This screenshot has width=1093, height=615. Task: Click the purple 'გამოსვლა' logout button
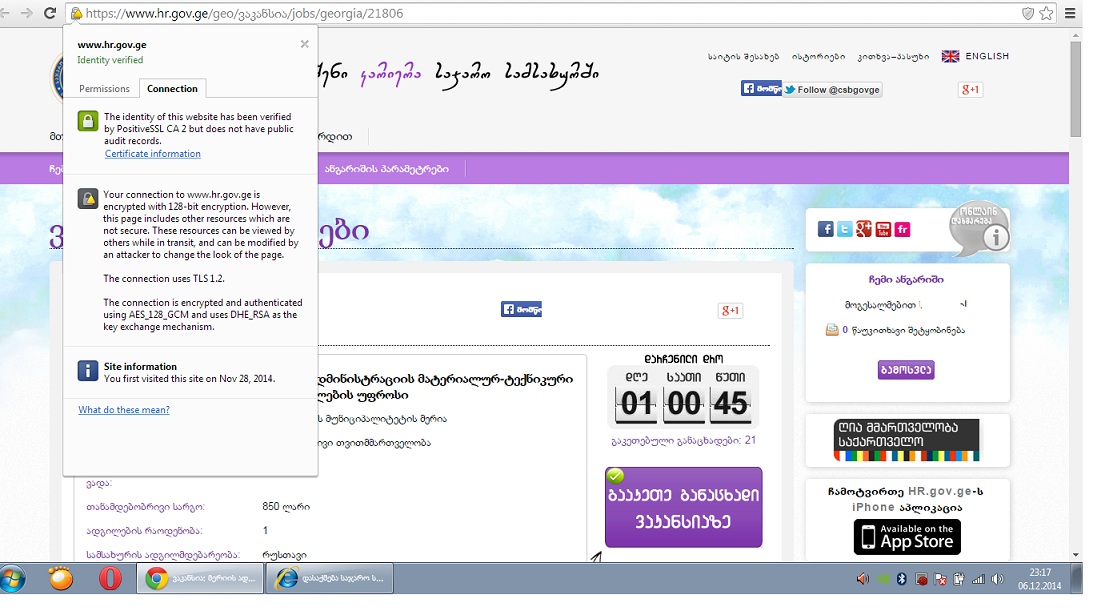905,370
